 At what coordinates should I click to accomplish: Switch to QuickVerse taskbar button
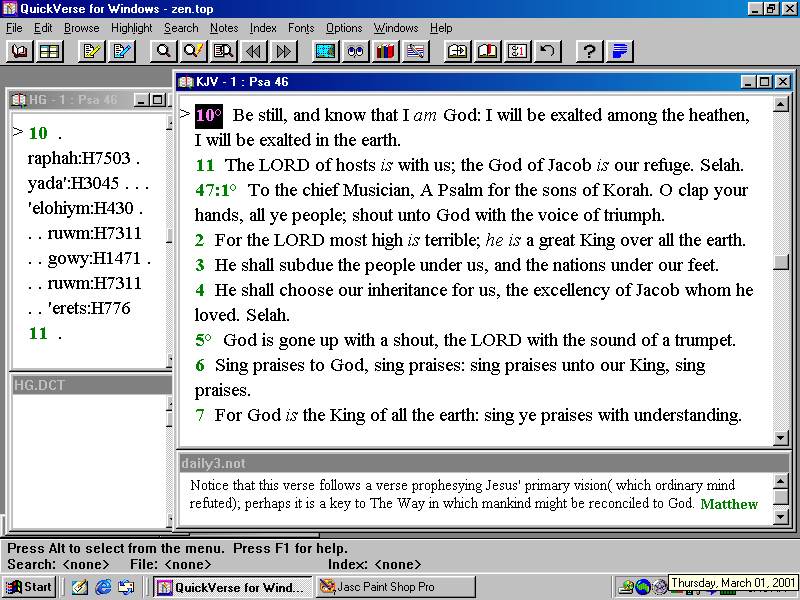pos(232,587)
